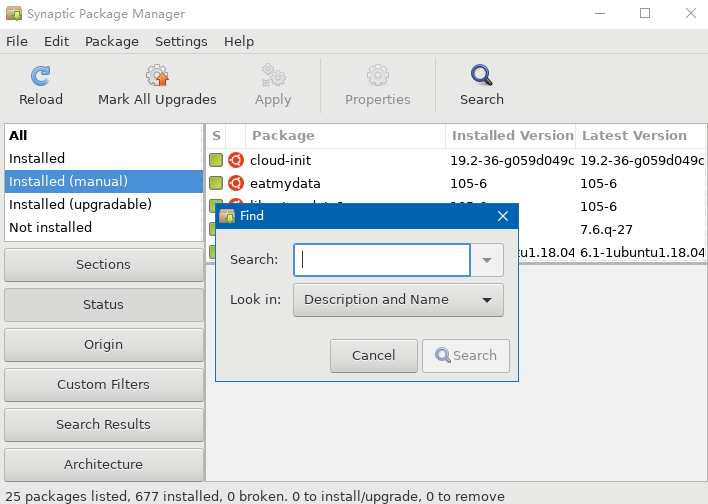Sort by Installed Version column header
Viewport: 708px width, 504px height.
tap(511, 136)
